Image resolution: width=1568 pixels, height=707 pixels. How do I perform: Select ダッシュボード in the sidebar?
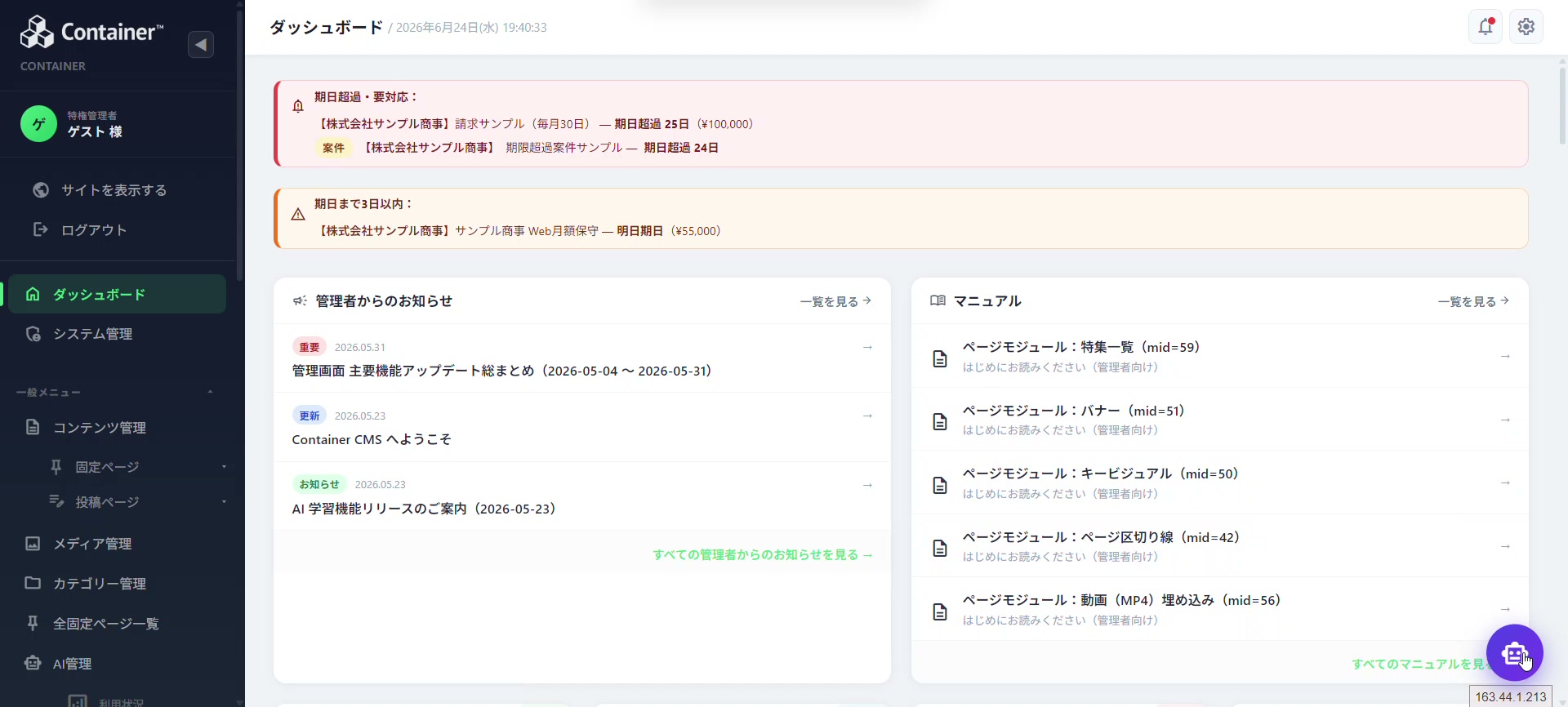click(x=117, y=294)
